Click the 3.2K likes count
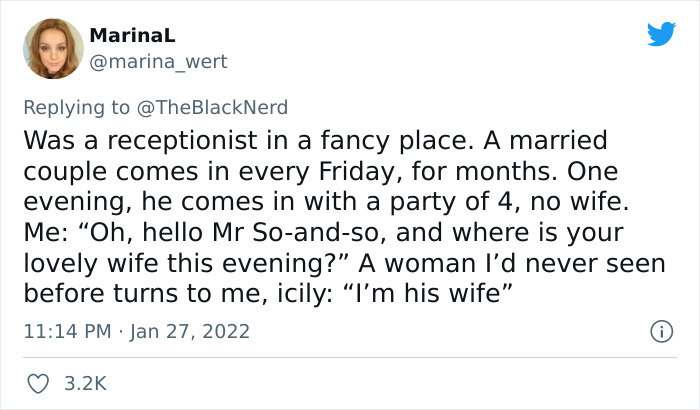The height and width of the screenshot is (410, 700). coord(86,383)
